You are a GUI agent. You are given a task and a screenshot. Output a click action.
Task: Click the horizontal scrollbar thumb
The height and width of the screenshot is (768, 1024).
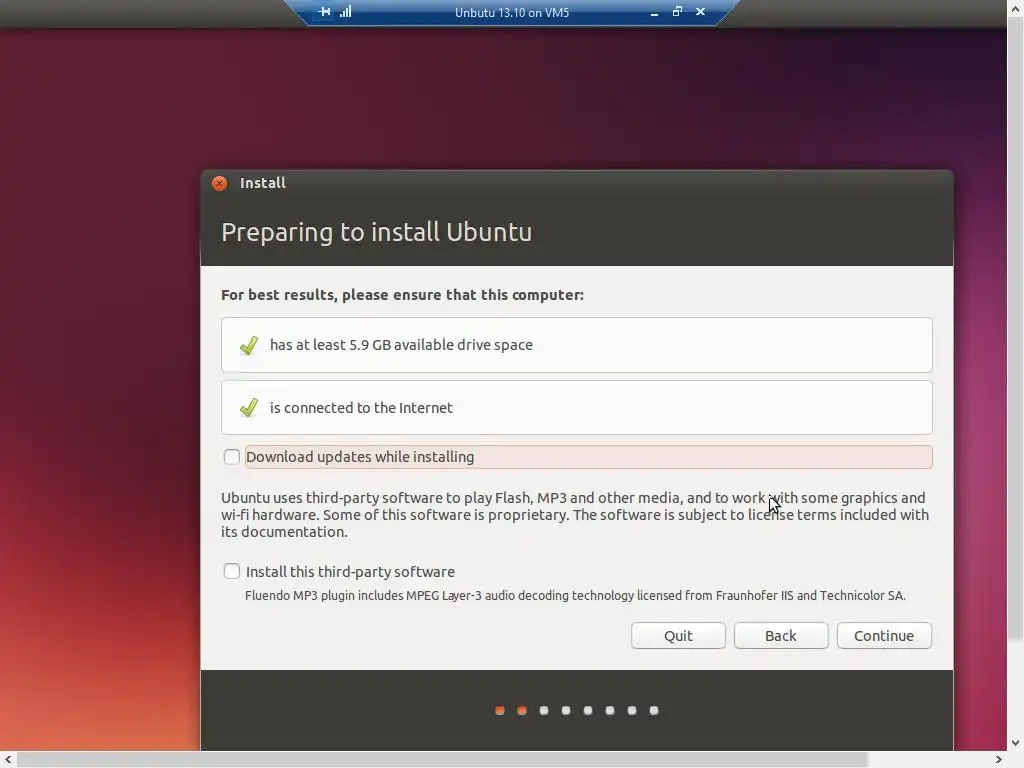click(443, 760)
